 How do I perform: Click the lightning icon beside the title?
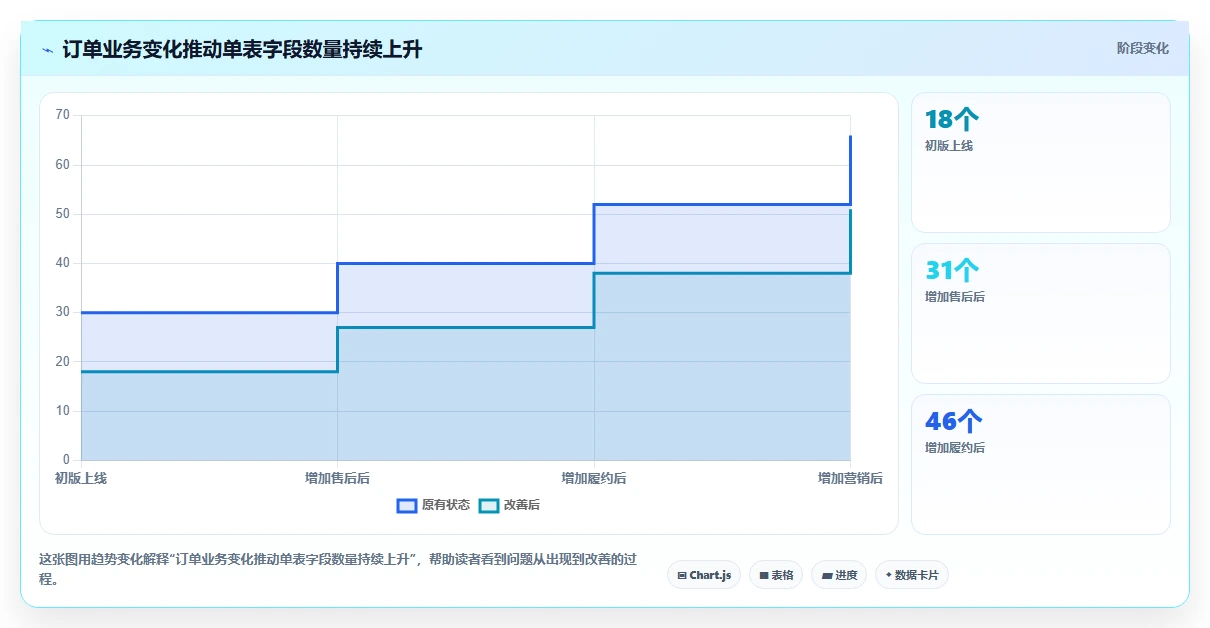pyautogui.click(x=47, y=49)
